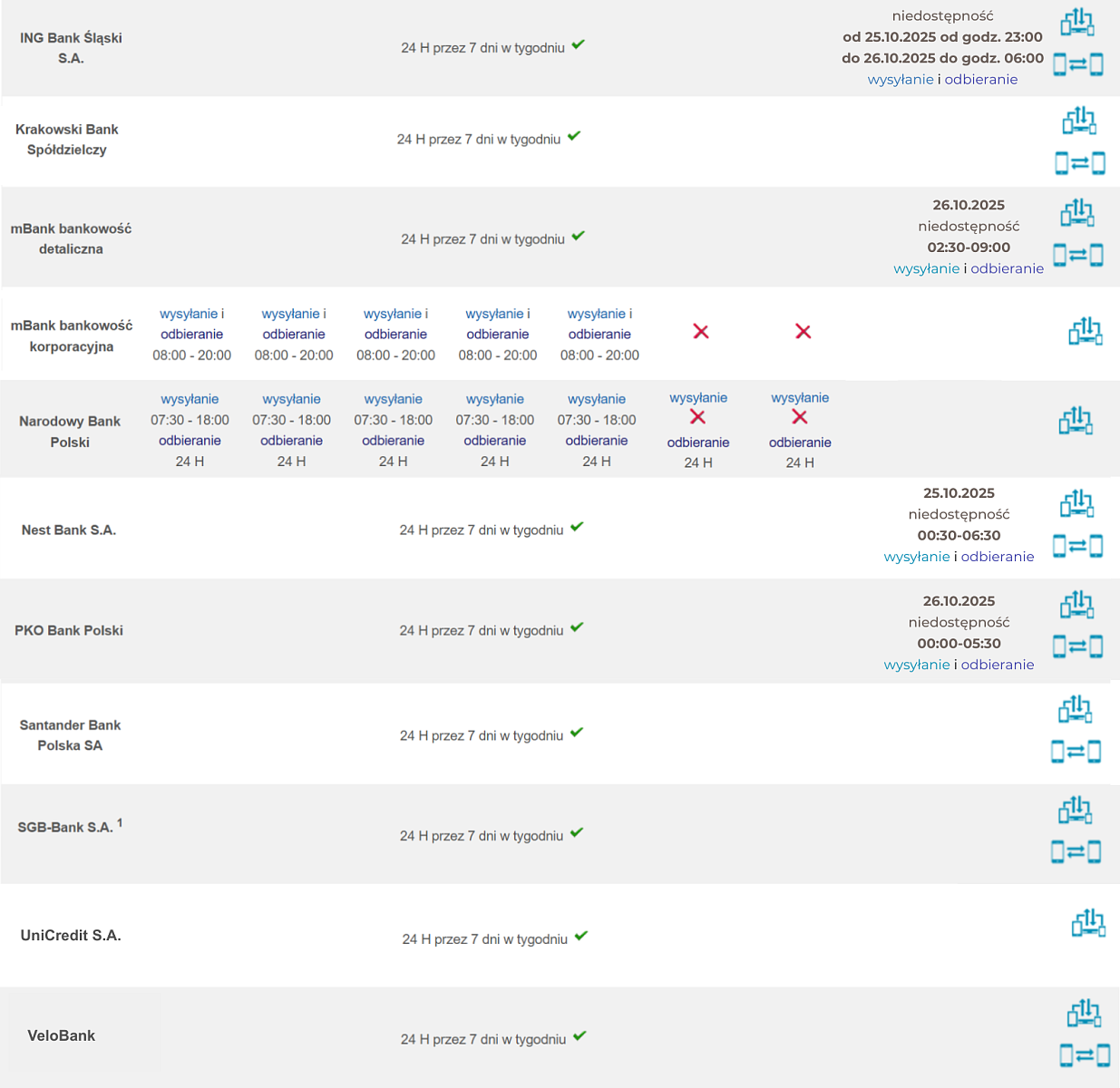Click the last red X in Narodowy Bank Polski row
This screenshot has width=1120, height=1088.
pyautogui.click(x=799, y=417)
